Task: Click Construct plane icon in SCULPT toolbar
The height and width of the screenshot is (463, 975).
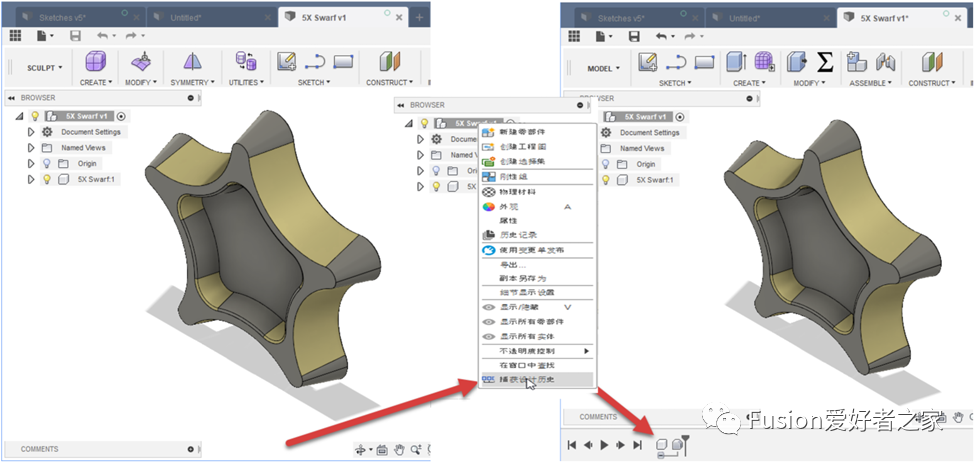Action: pos(390,62)
